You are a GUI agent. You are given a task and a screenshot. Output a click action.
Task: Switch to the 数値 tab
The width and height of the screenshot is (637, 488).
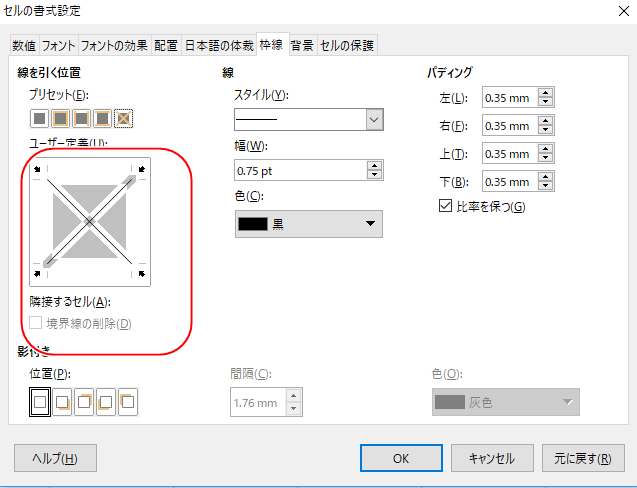coord(24,46)
